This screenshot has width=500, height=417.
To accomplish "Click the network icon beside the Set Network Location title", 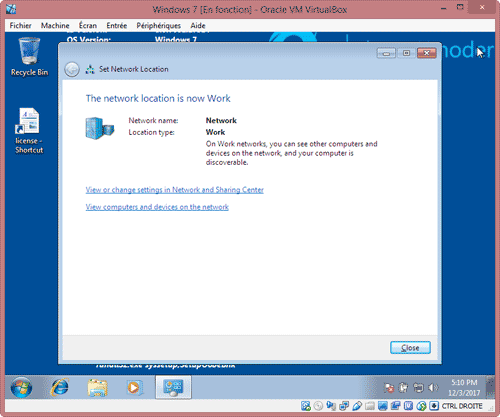I will click(90, 69).
